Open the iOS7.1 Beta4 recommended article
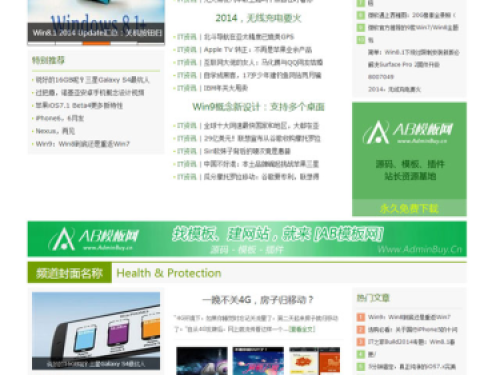 point(79,105)
